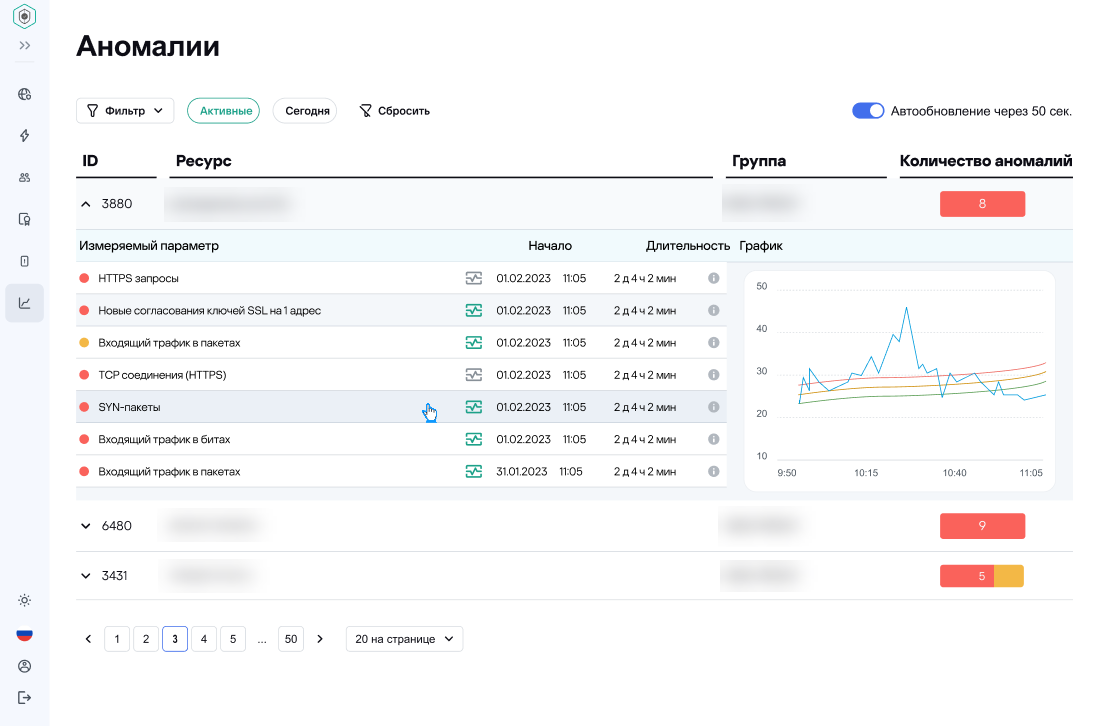
Task: Click the logout icon in sidebar
Action: 25,697
